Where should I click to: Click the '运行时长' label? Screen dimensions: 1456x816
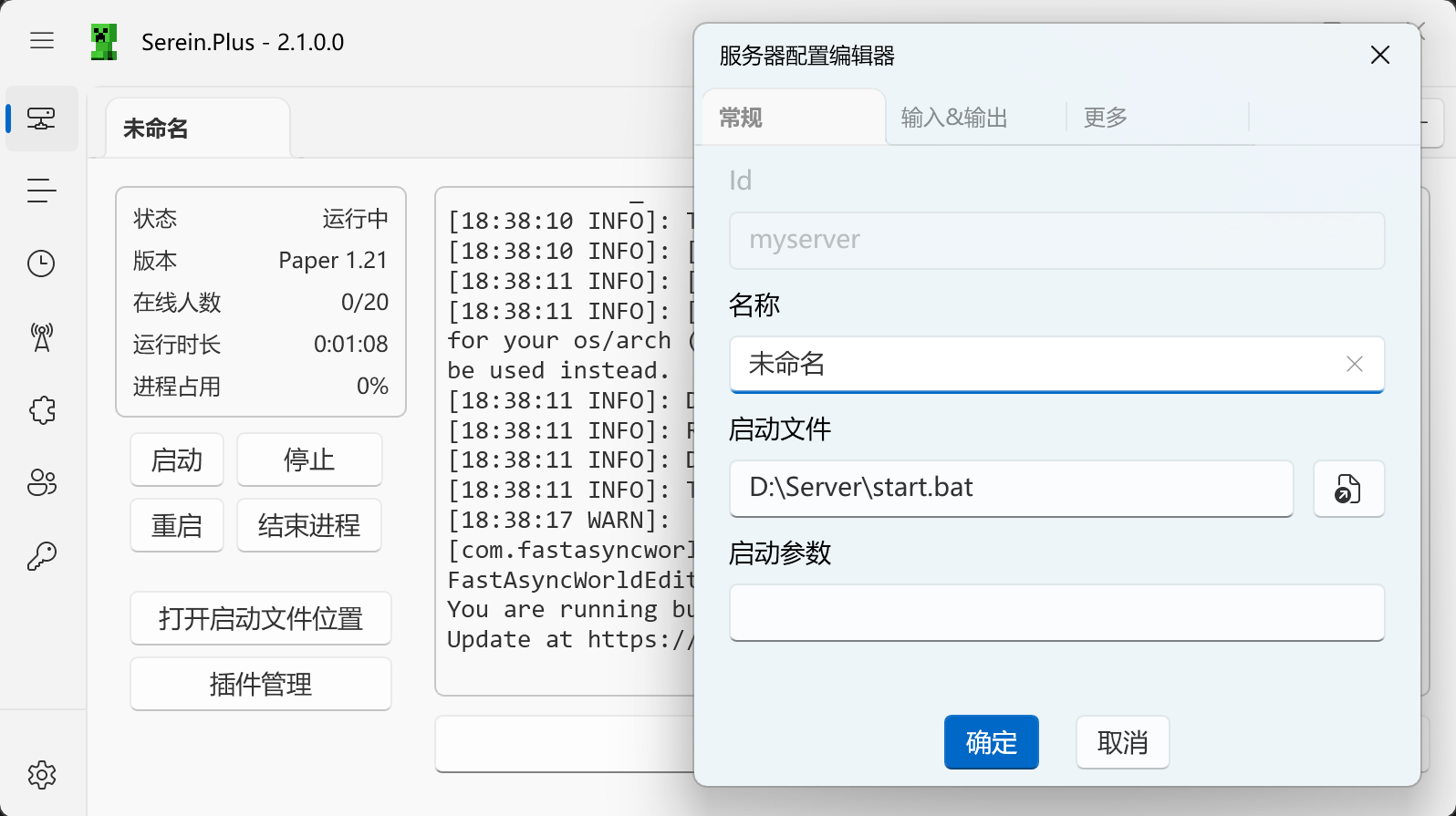tap(177, 345)
